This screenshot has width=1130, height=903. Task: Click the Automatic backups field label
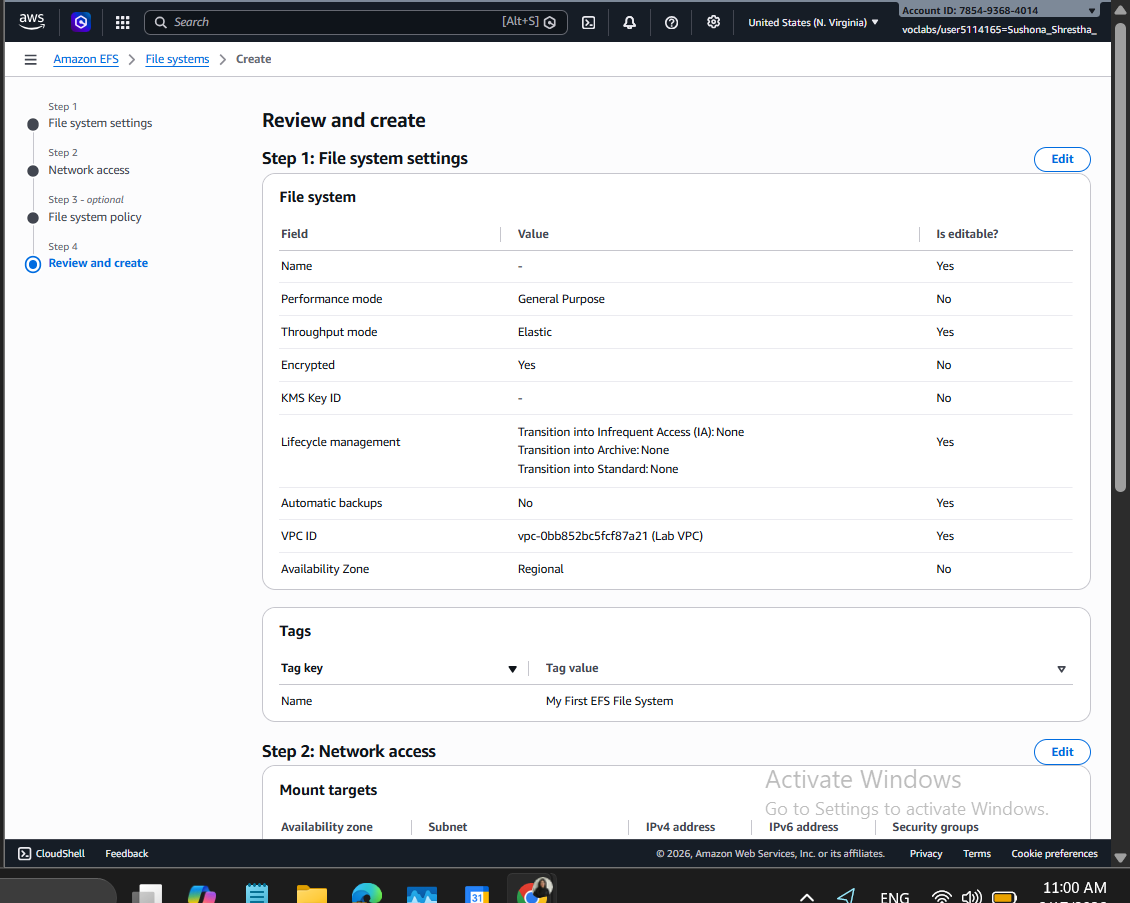click(x=332, y=503)
